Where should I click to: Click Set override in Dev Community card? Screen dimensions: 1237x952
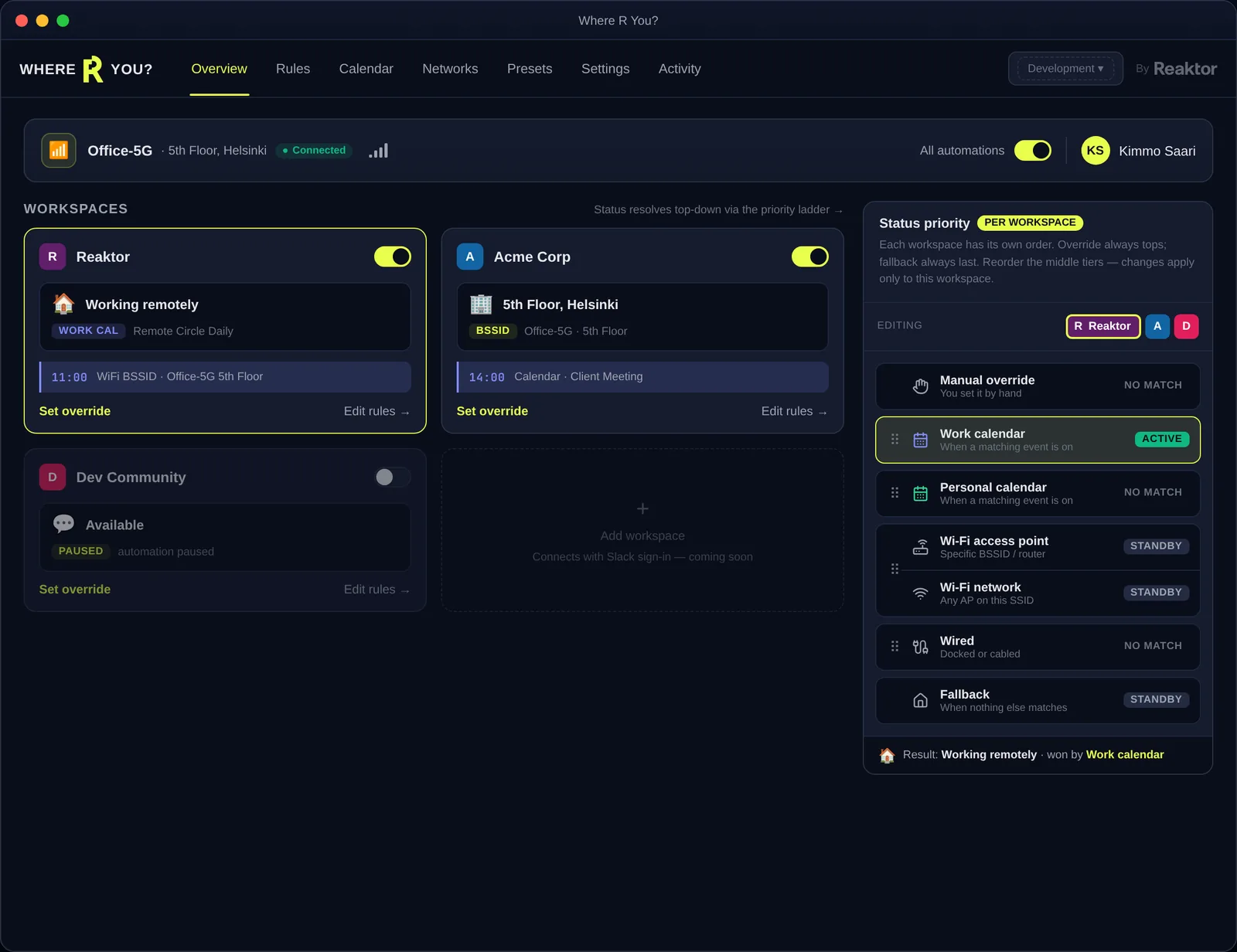point(75,590)
